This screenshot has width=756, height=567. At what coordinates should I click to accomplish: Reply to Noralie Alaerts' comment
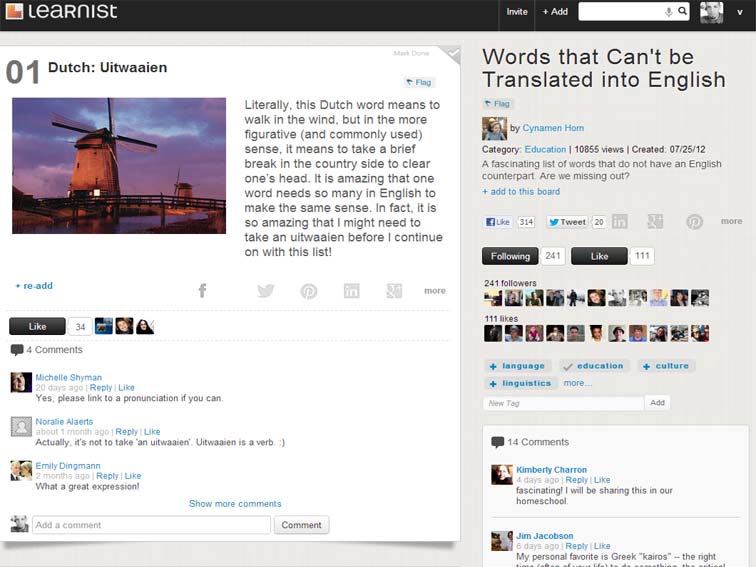pos(126,432)
